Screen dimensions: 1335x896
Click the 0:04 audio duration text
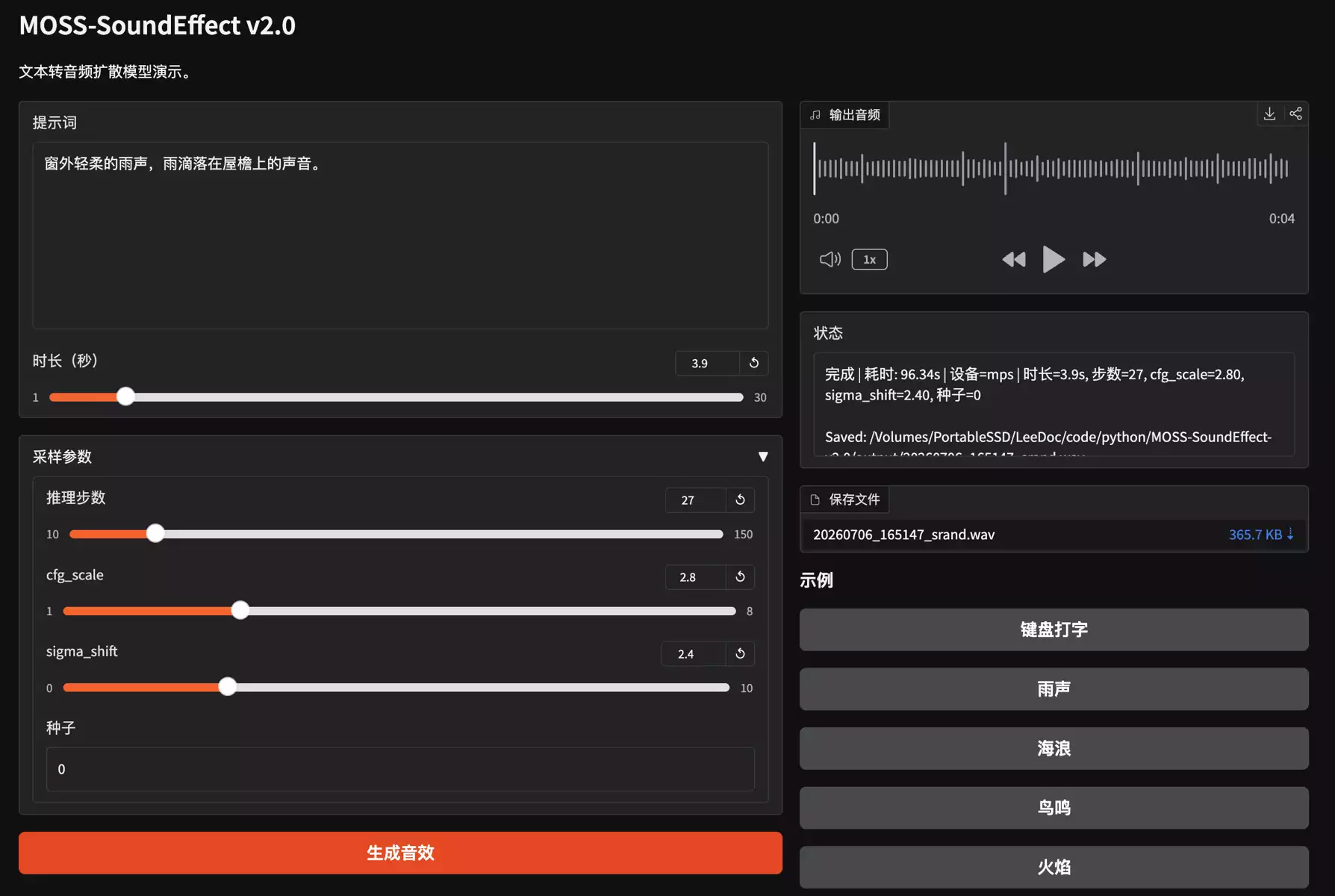[x=1281, y=219]
